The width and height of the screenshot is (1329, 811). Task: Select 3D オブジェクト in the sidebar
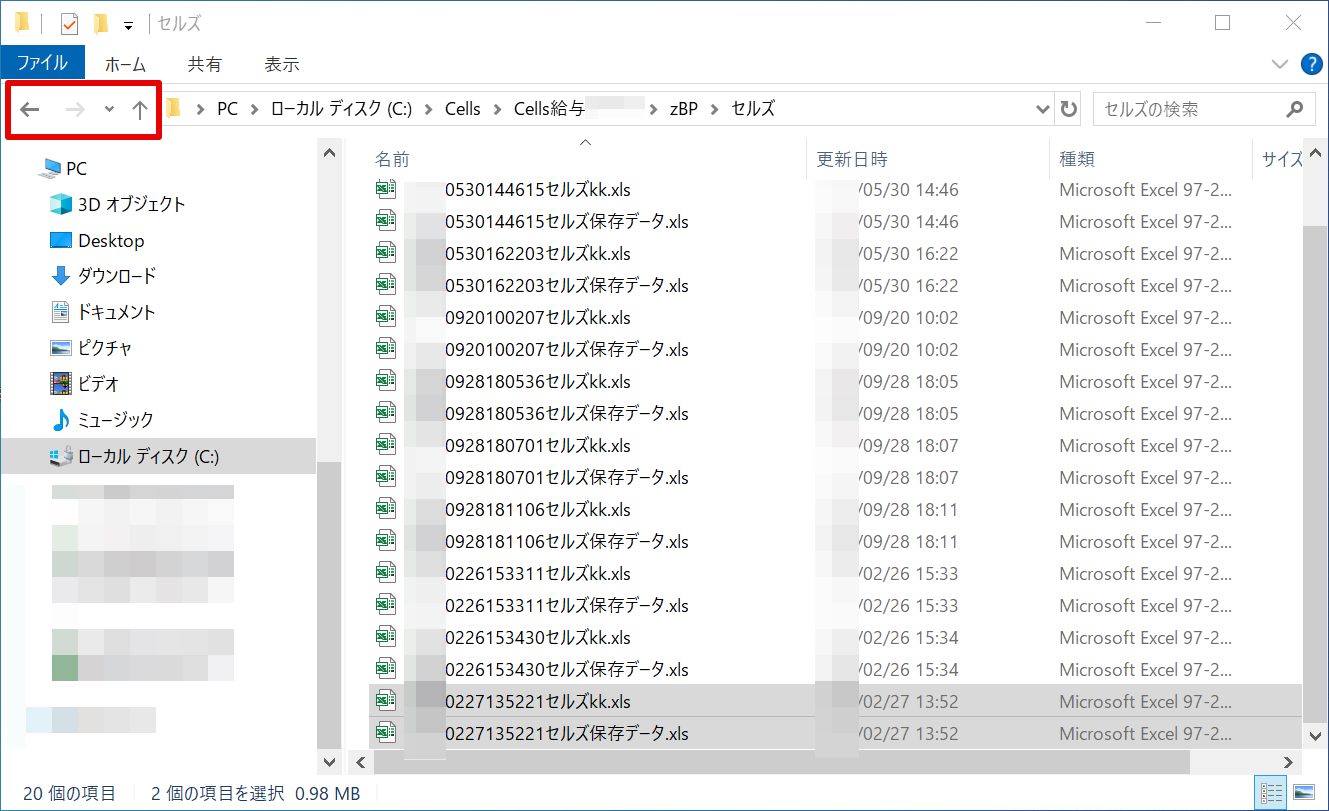[x=131, y=204]
